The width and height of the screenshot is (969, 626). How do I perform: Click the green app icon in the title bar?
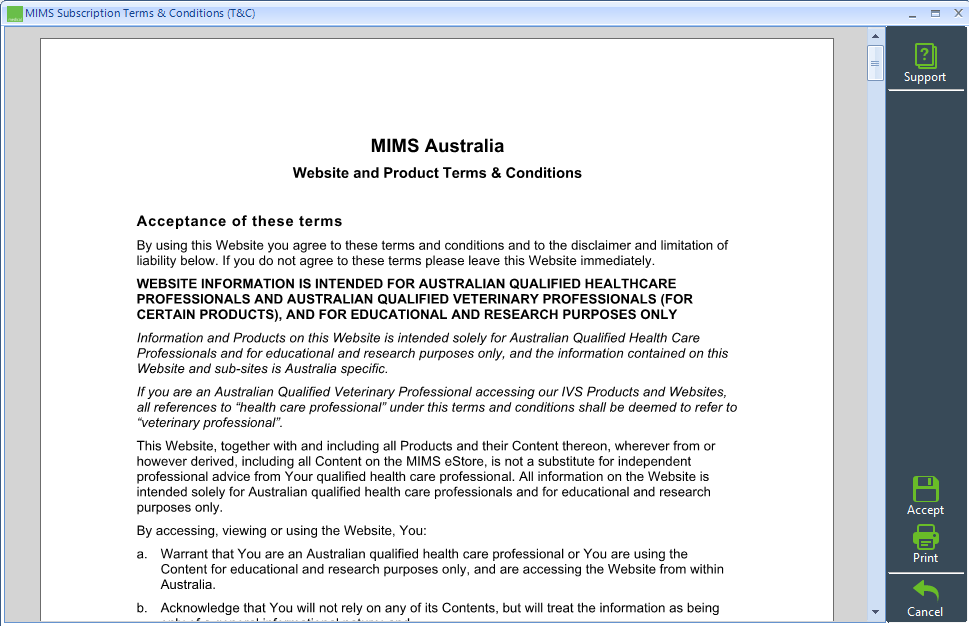[x=14, y=14]
